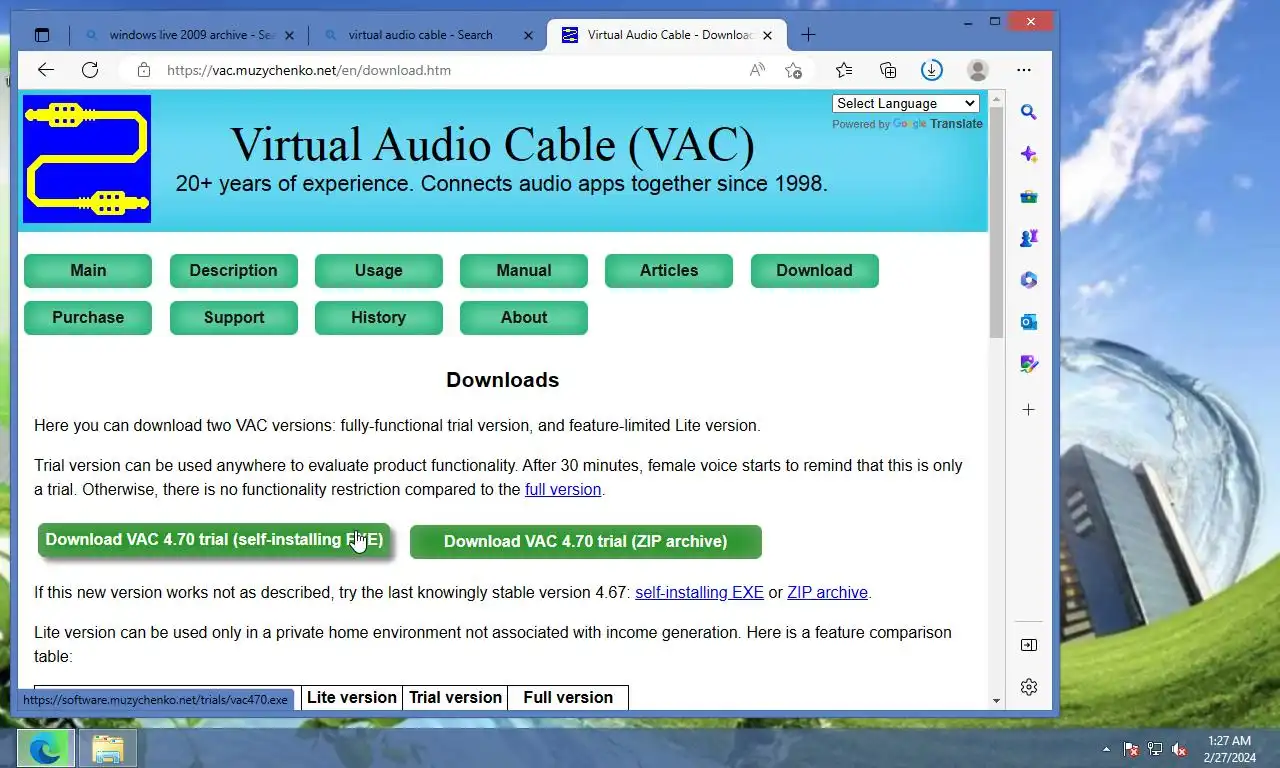Image resolution: width=1280 pixels, height=768 pixels.
Task: Open the Downloads panel icon
Action: pyautogui.click(x=931, y=70)
